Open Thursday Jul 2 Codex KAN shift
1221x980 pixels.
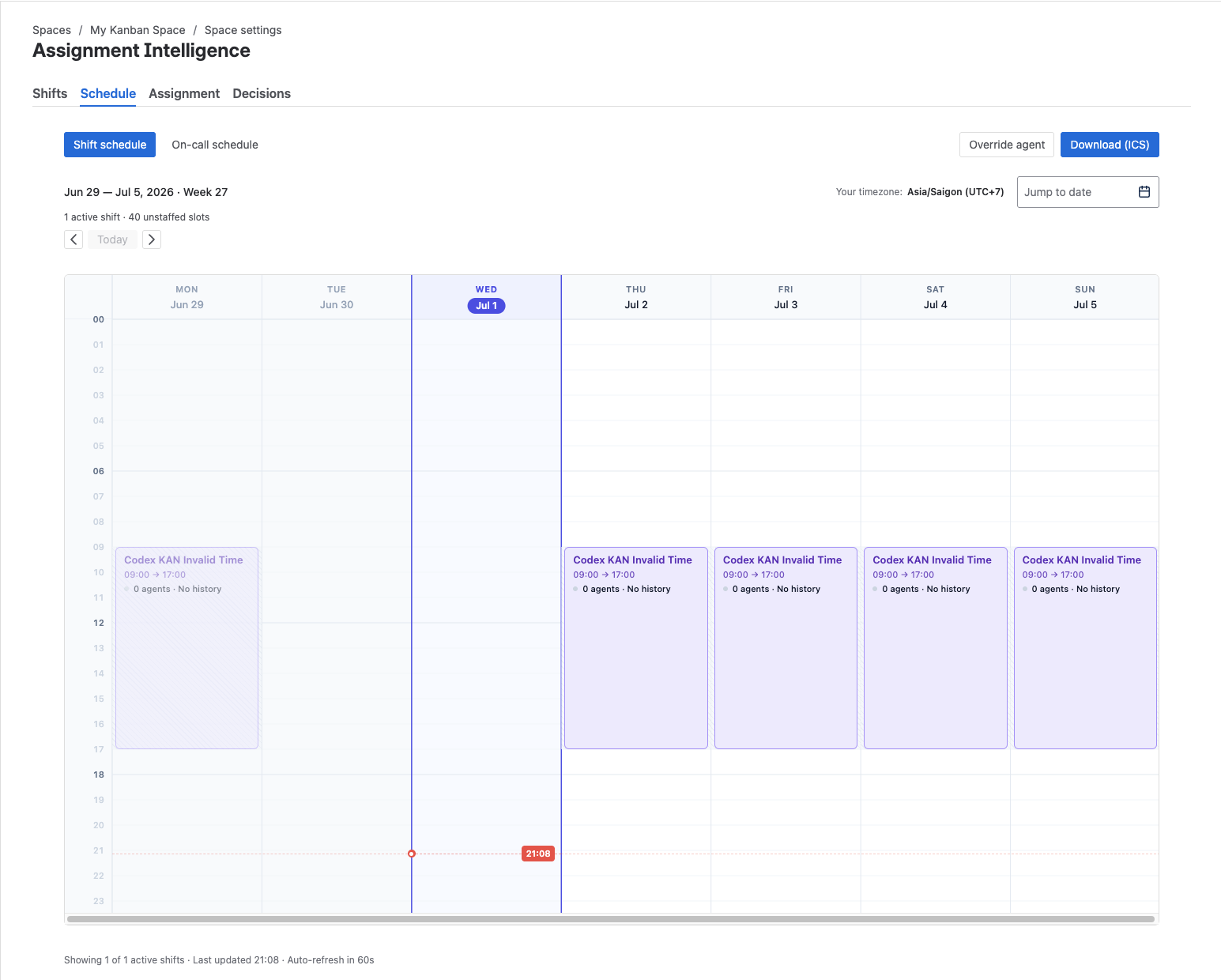click(x=636, y=648)
